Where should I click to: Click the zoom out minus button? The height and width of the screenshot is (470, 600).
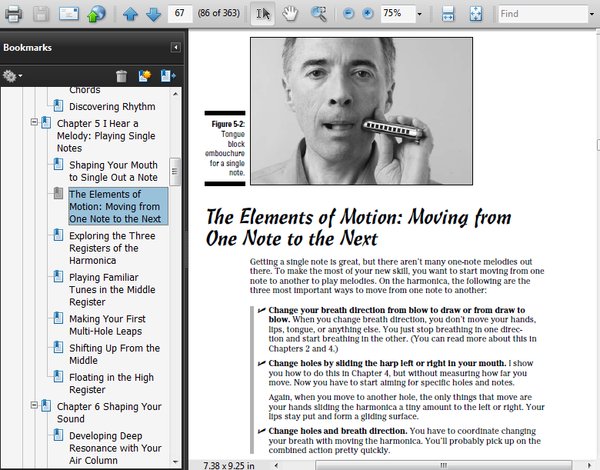pyautogui.click(x=347, y=14)
